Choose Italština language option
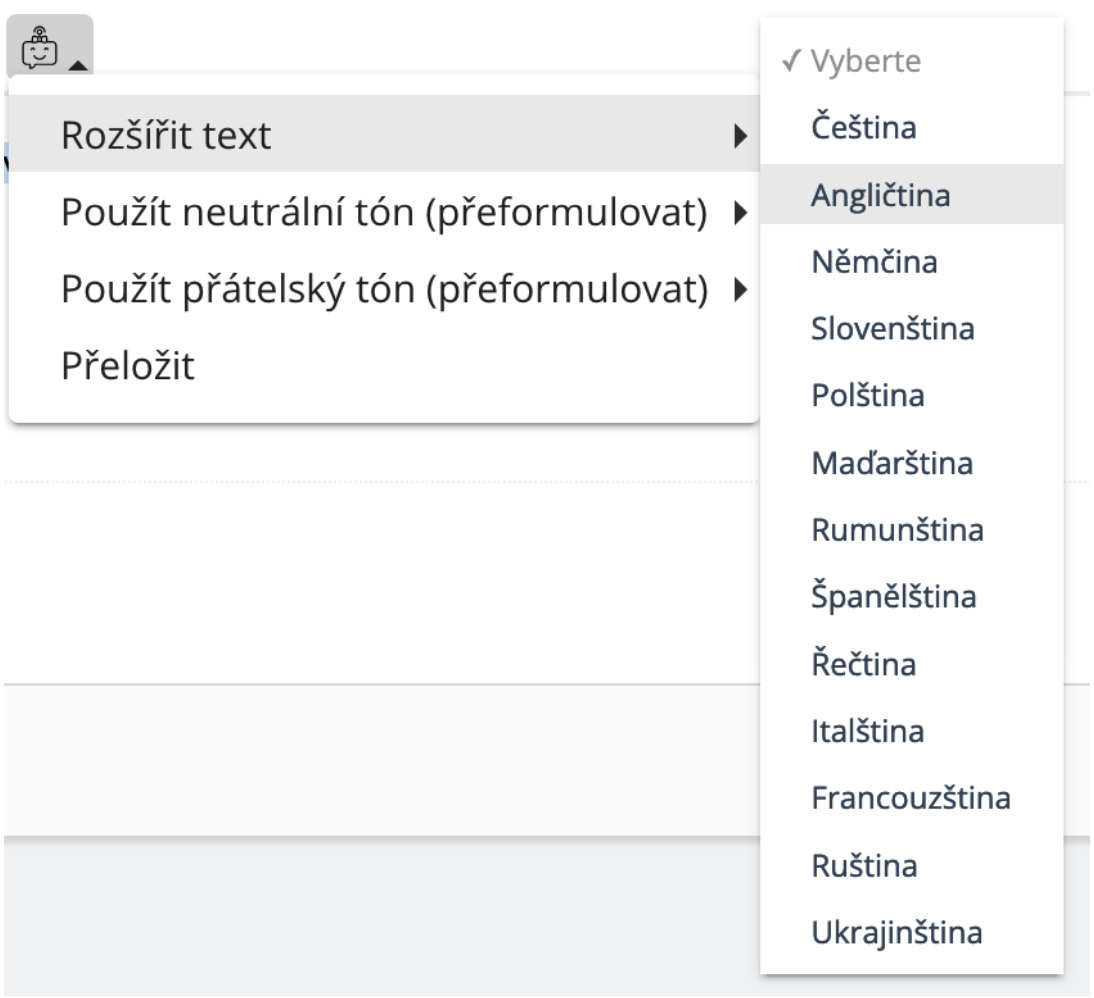 867,732
